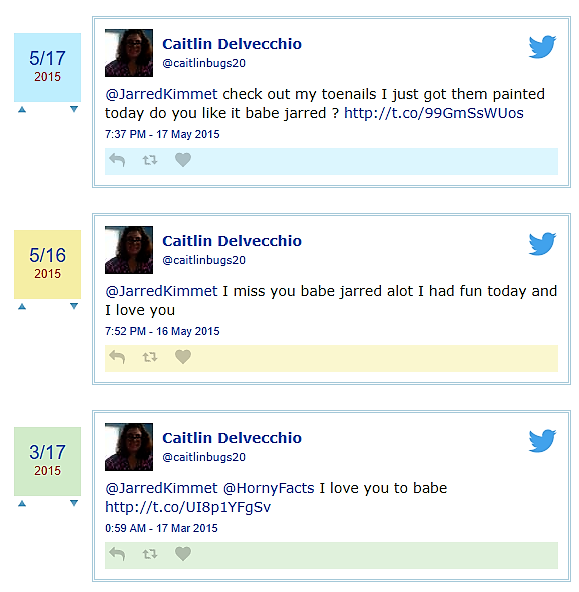Like the 16 May 2015 tweet
Image resolution: width=579 pixels, height=592 pixels.
[183, 357]
